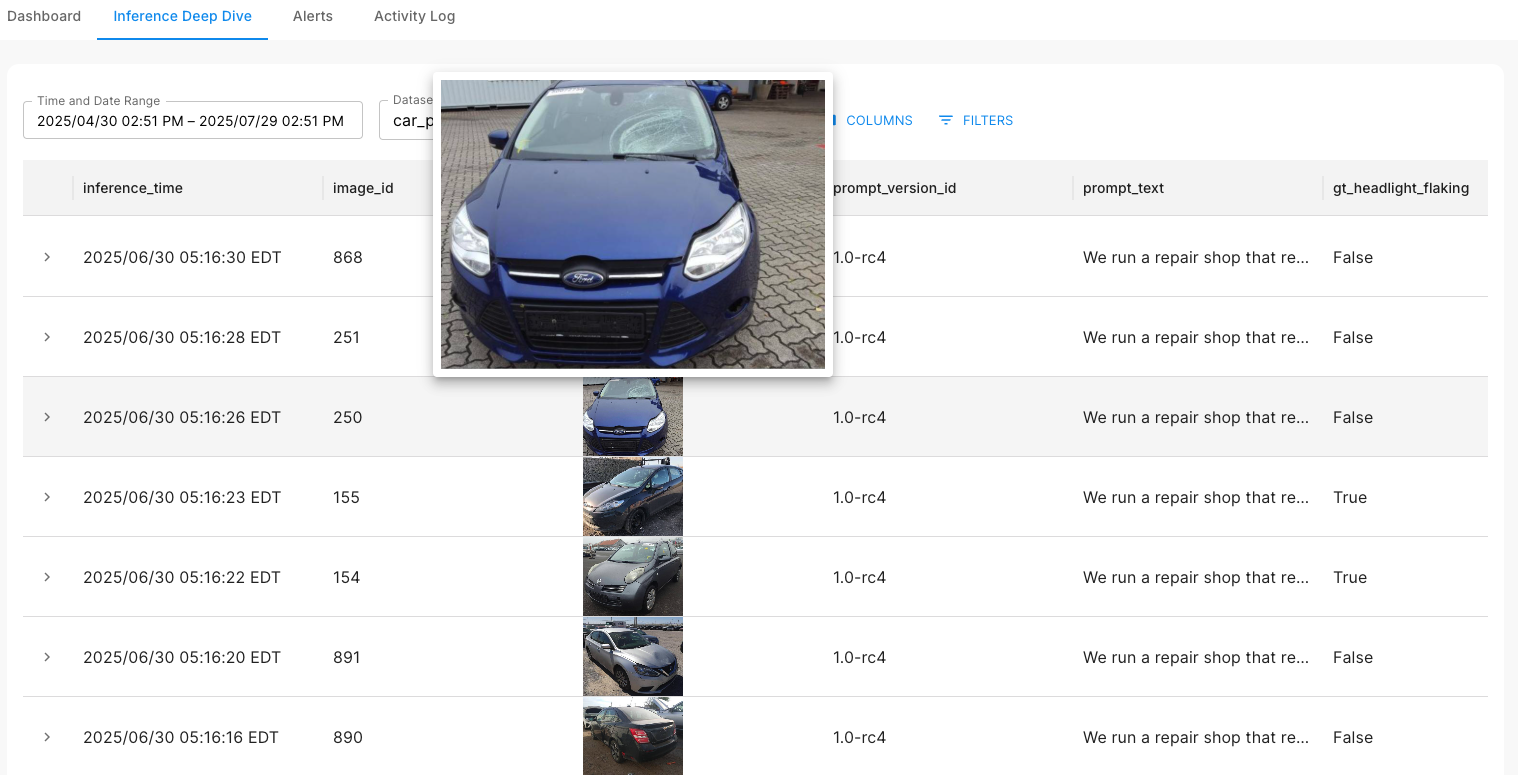This screenshot has height=775, width=1518.
Task: Click the enlarged blue Ford preview image
Action: (633, 224)
